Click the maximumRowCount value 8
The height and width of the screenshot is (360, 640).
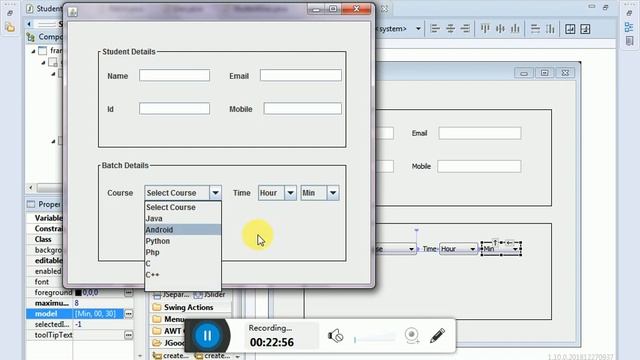[76, 303]
